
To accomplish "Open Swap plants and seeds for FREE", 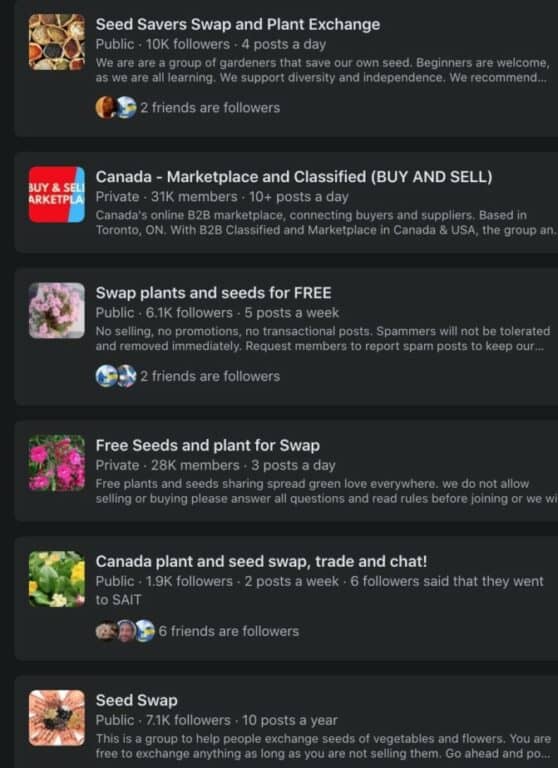I will [213, 293].
